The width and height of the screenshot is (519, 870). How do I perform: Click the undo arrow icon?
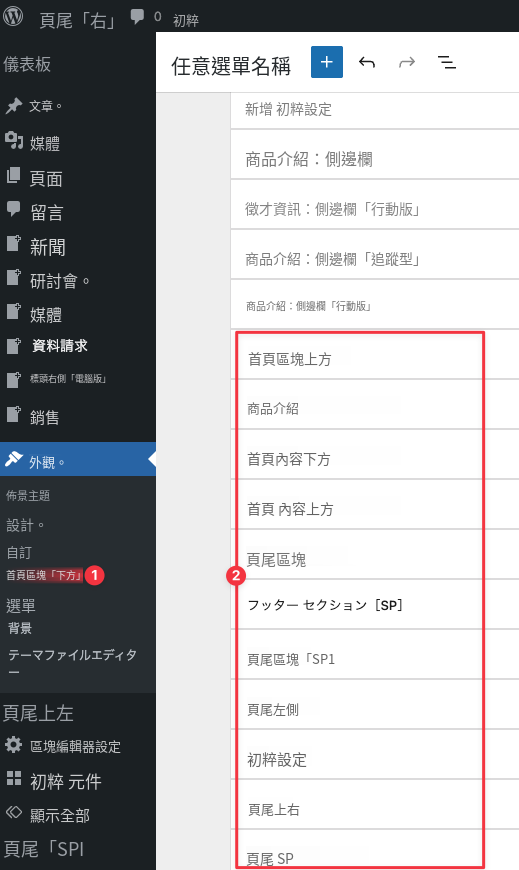pyautogui.click(x=367, y=62)
